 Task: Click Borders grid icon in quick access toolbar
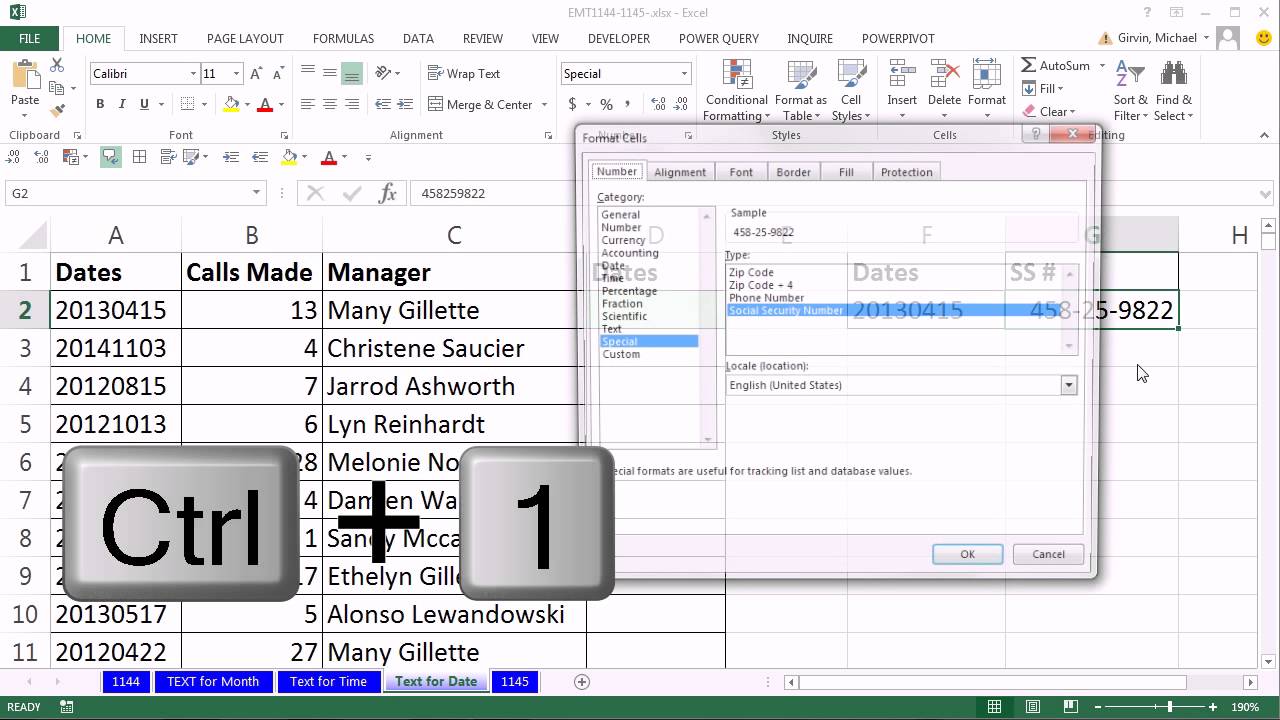[x=140, y=157]
